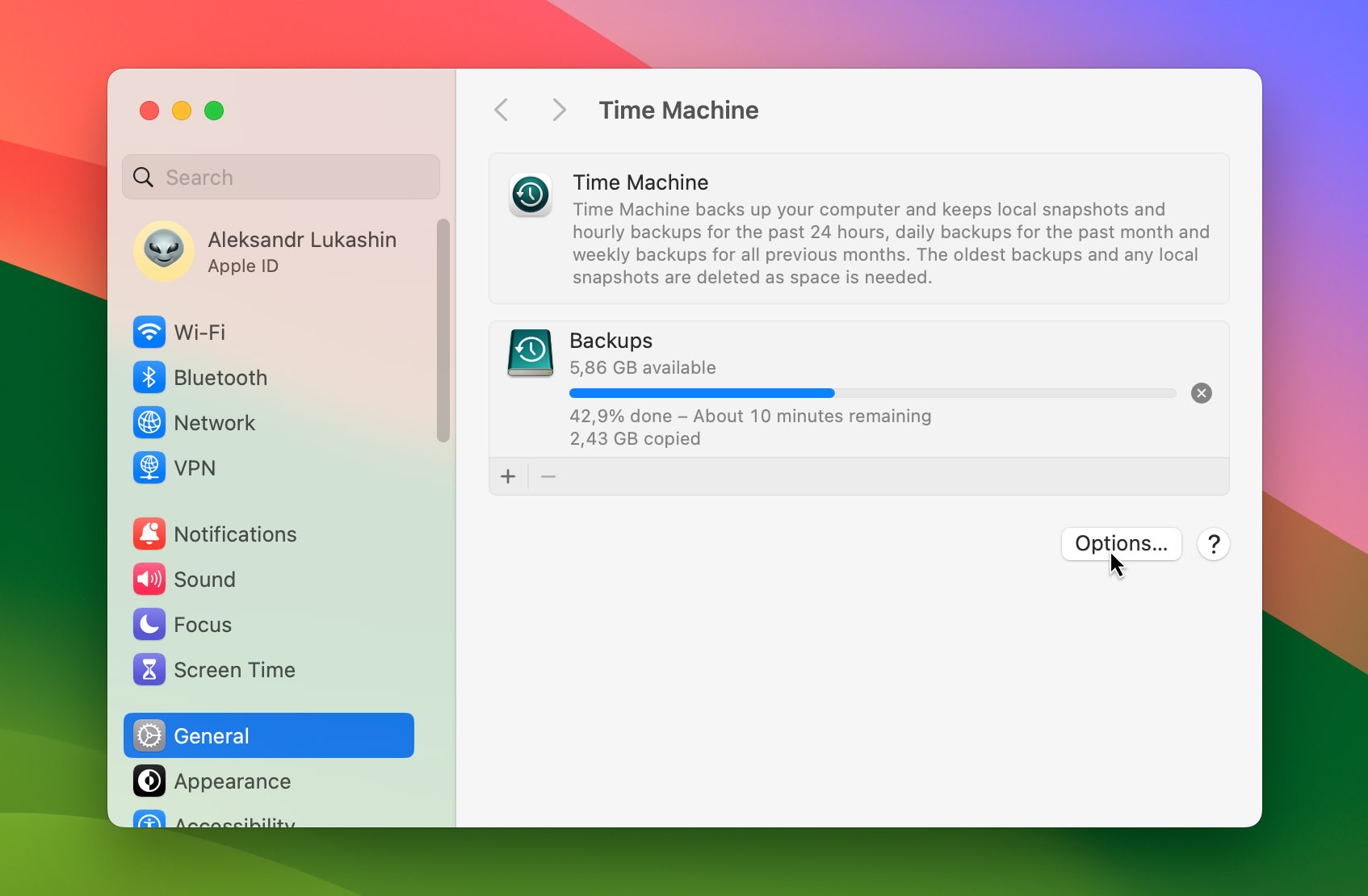1368x896 pixels.
Task: Select the Bluetooth icon in sidebar
Action: pos(149,377)
